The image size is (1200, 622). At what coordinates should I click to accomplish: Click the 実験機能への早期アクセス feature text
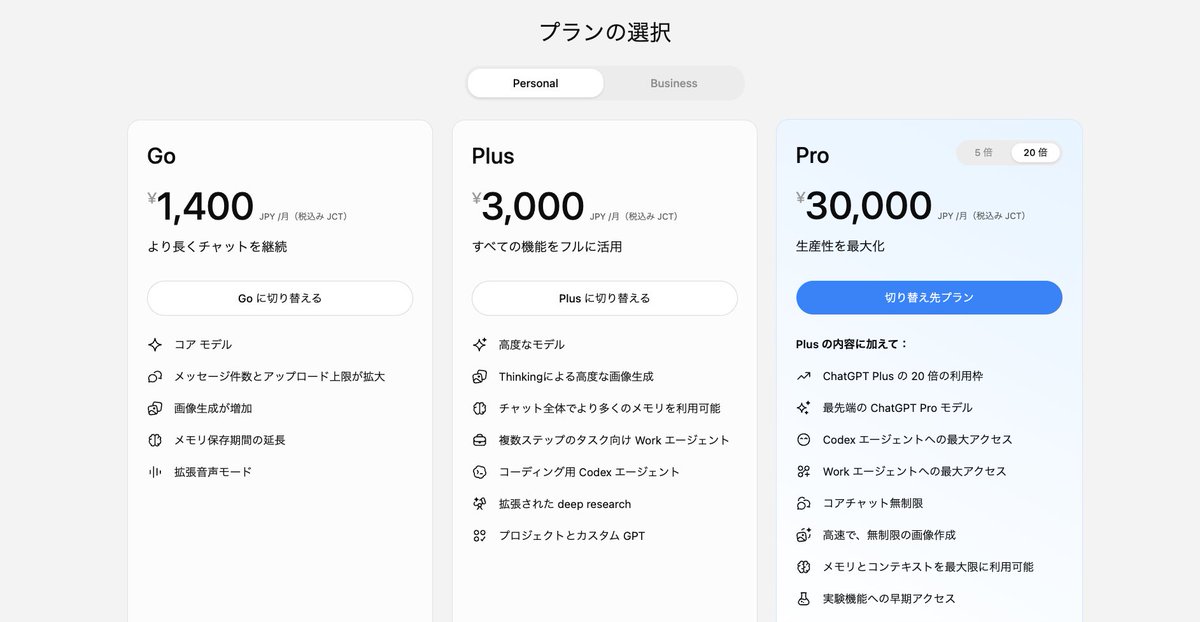(889, 599)
